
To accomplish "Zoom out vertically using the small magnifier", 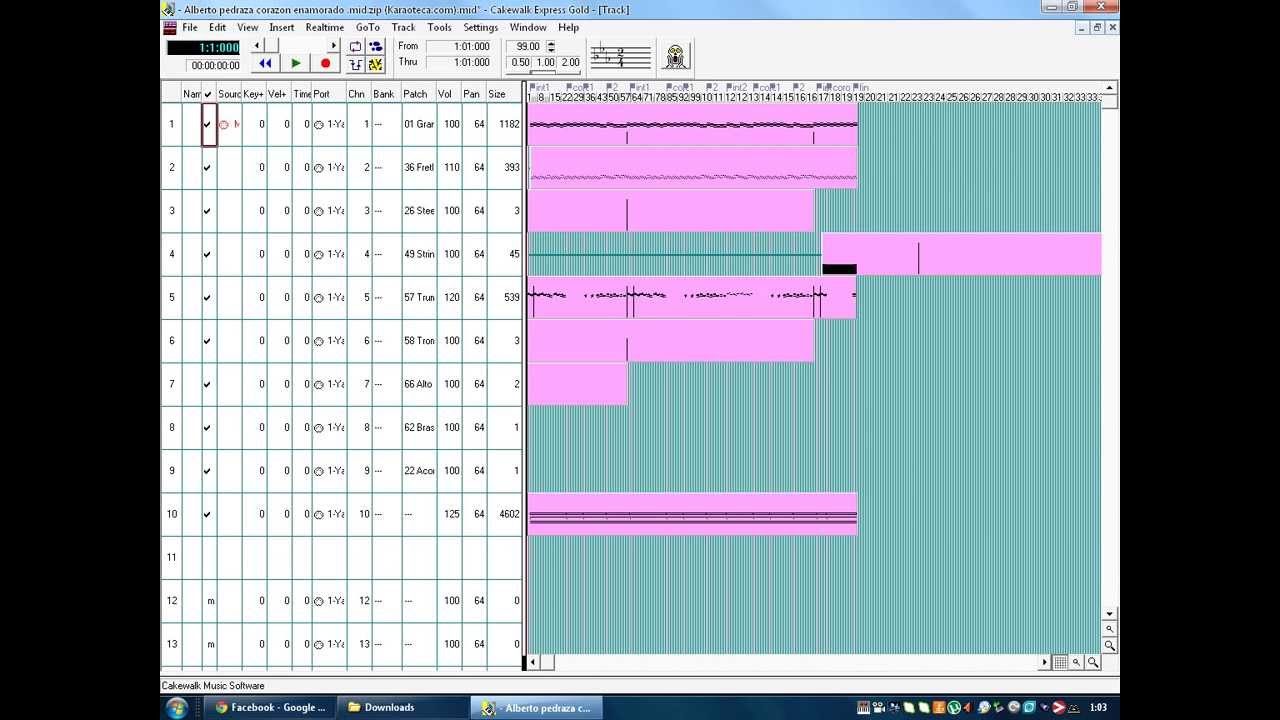I will (x=1109, y=629).
